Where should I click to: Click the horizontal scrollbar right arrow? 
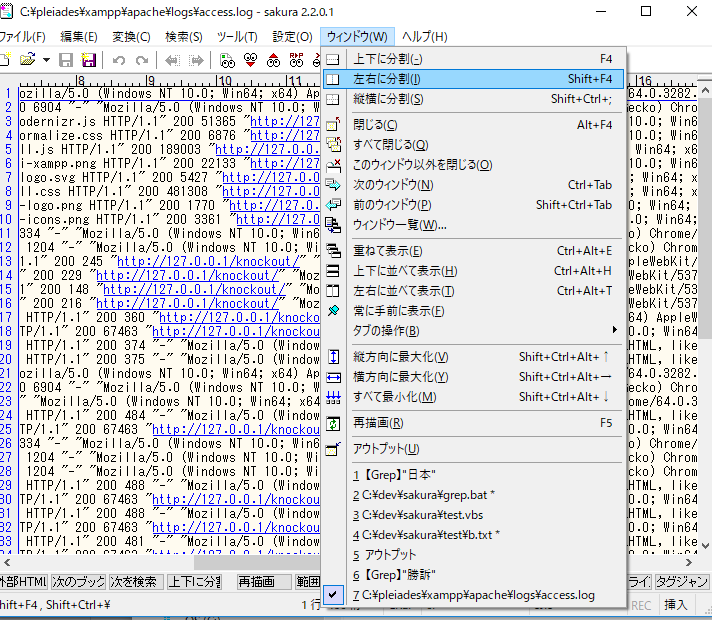[x=689, y=562]
